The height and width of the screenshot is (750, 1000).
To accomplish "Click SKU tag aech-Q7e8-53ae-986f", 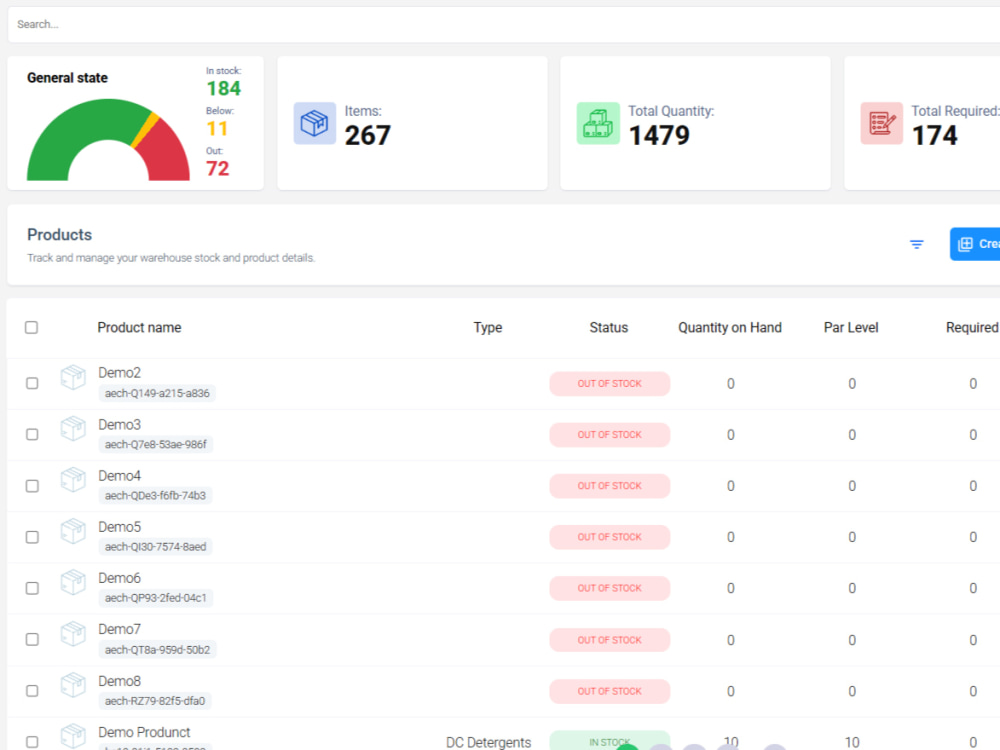I will (156, 445).
